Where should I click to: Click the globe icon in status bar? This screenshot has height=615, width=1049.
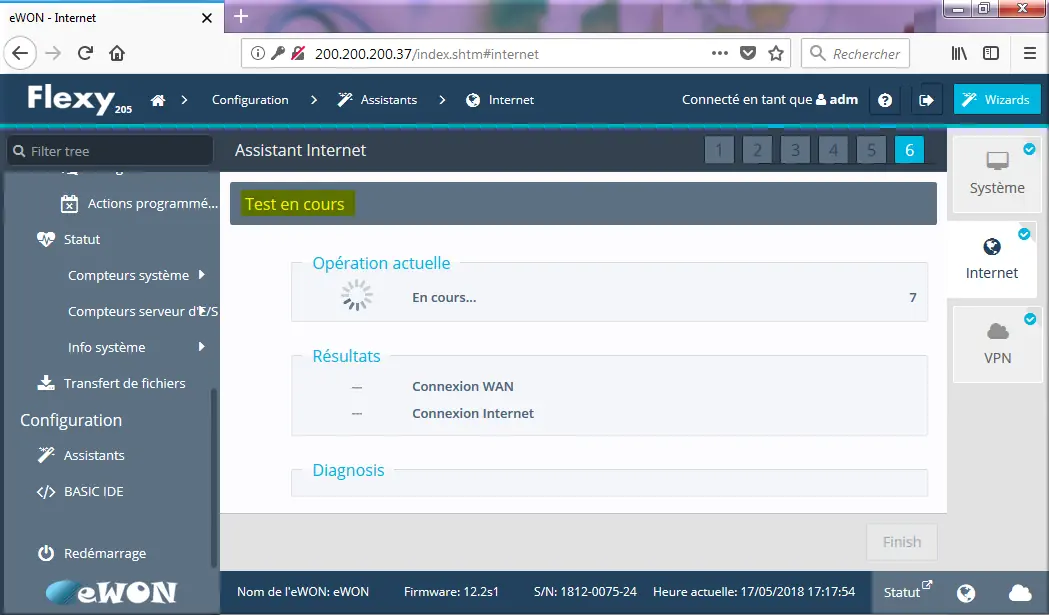(x=966, y=593)
